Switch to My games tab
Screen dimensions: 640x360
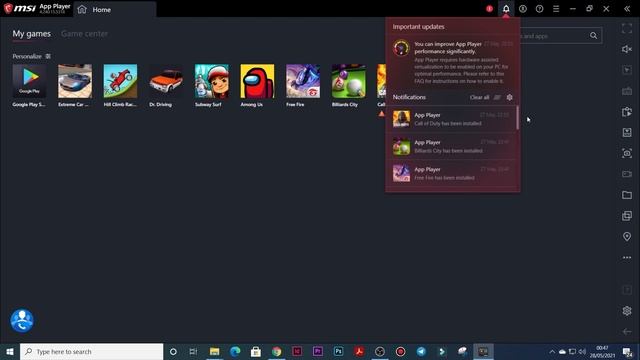(31, 34)
